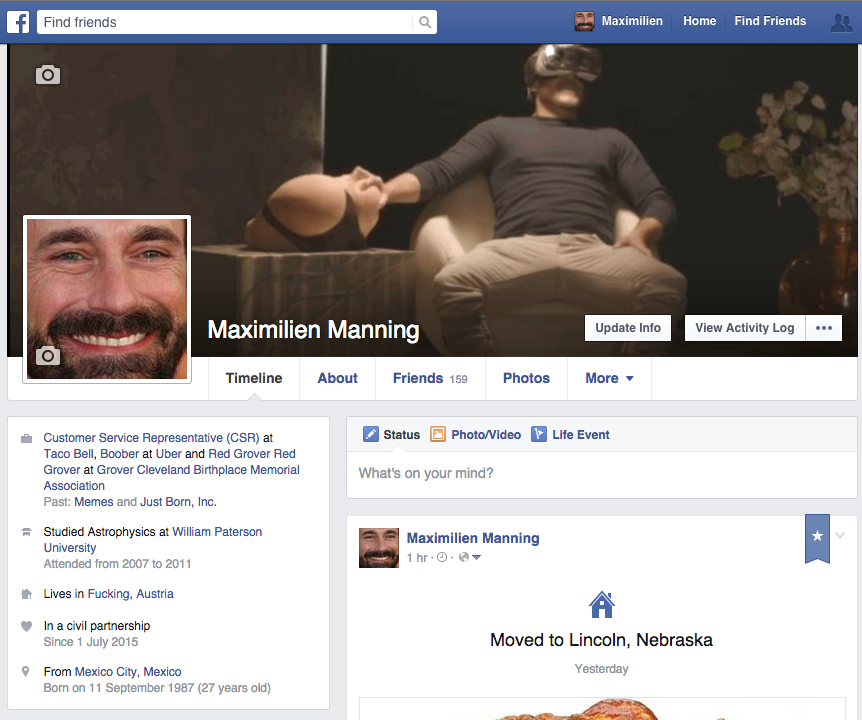Click the star bookmark on the post

pos(817,539)
